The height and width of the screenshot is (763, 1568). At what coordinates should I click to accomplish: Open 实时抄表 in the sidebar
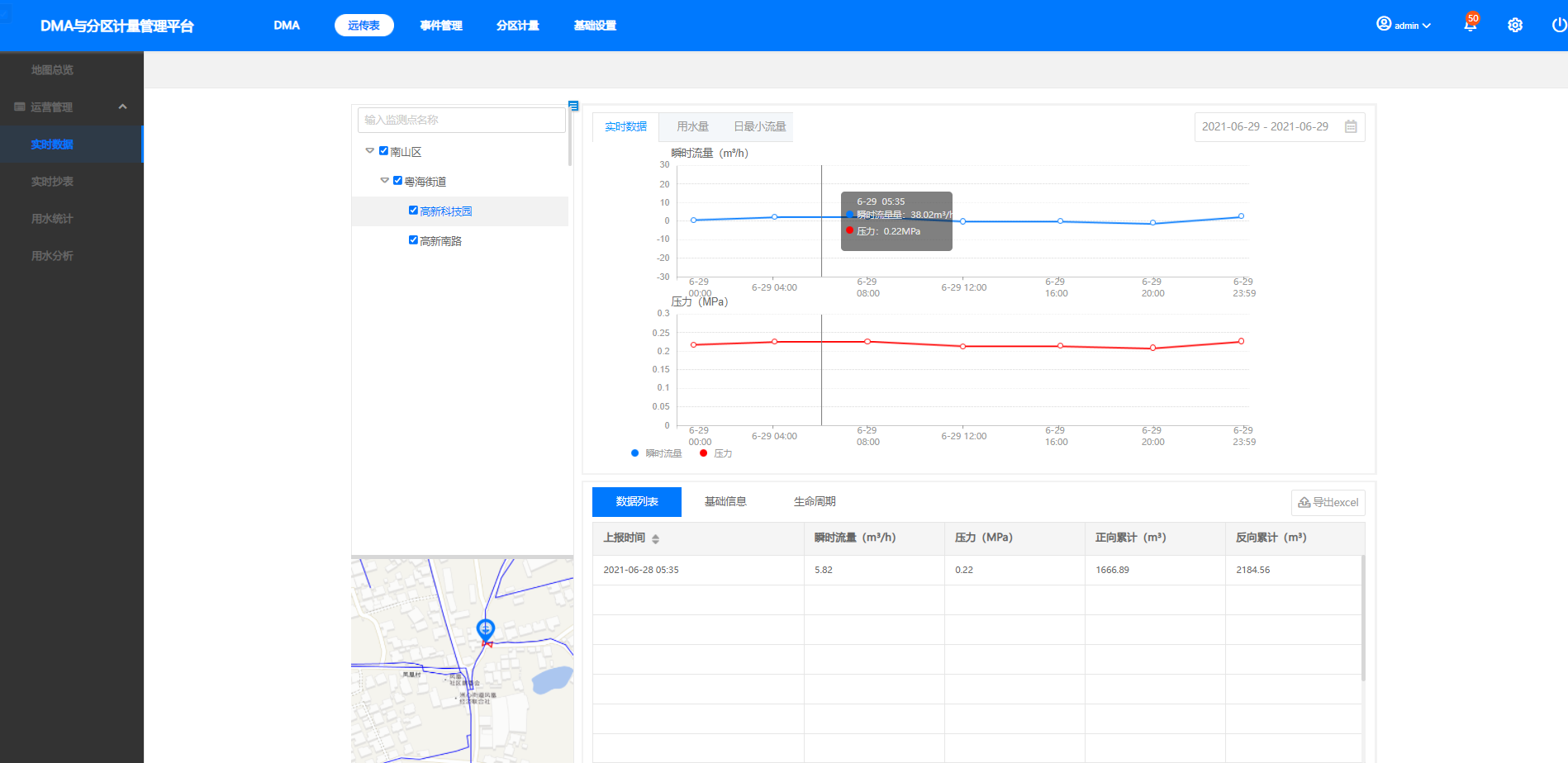coord(52,182)
